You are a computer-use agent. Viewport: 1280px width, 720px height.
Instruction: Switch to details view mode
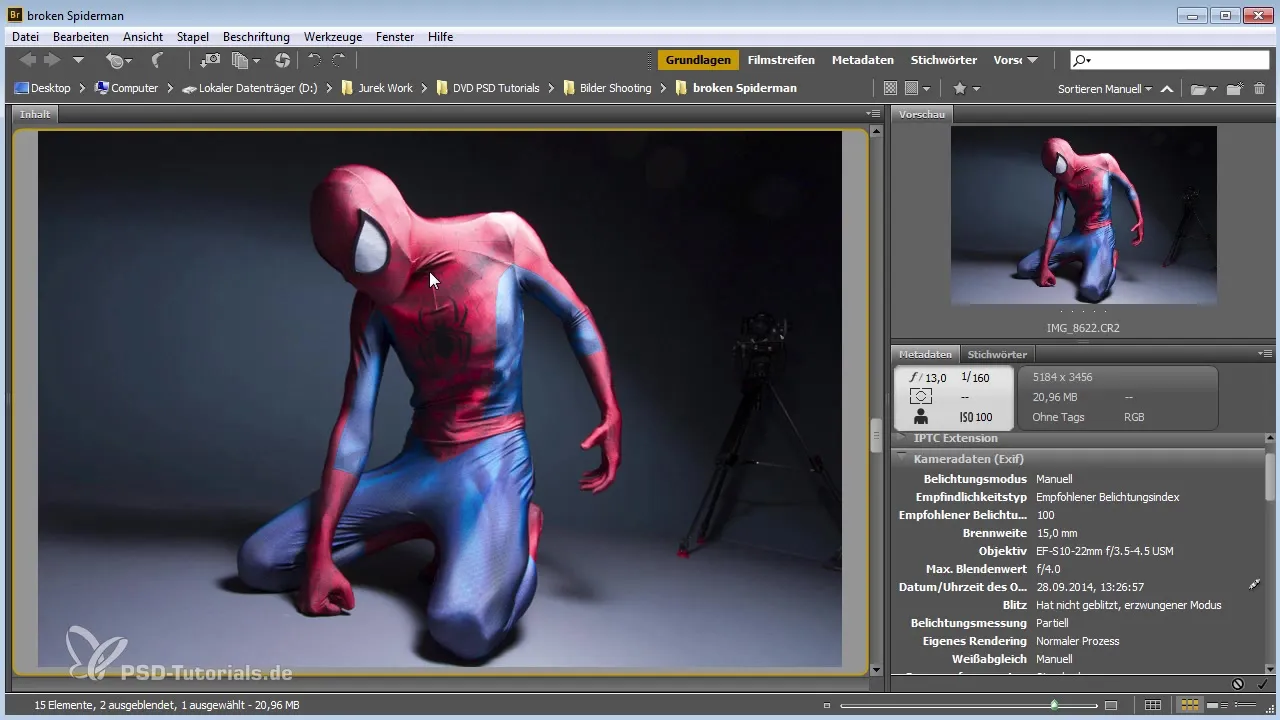tap(1217, 706)
